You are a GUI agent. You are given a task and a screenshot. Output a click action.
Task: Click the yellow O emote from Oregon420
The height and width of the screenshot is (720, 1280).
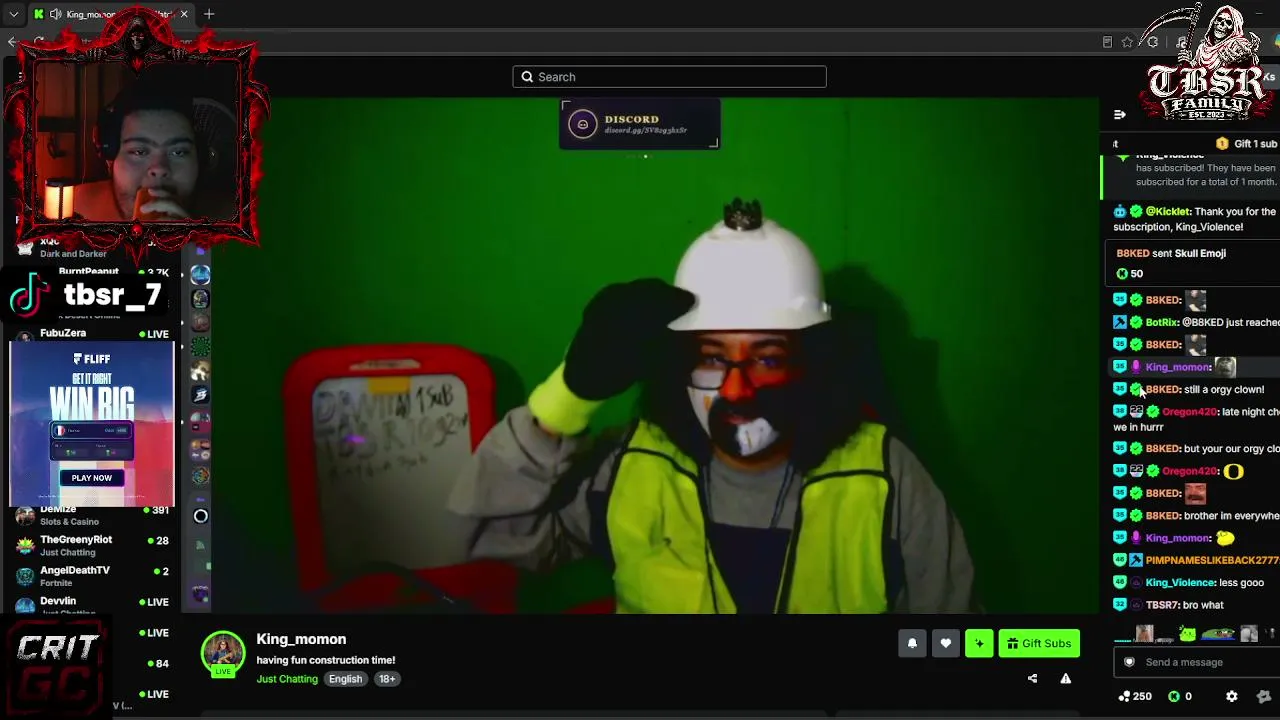pos(1233,471)
